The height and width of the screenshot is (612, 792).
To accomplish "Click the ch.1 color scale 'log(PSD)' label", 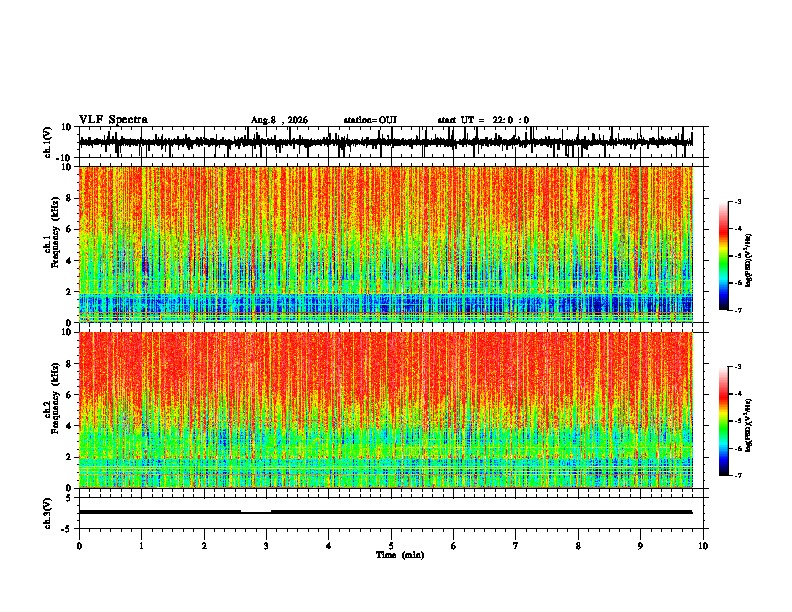I will [749, 260].
